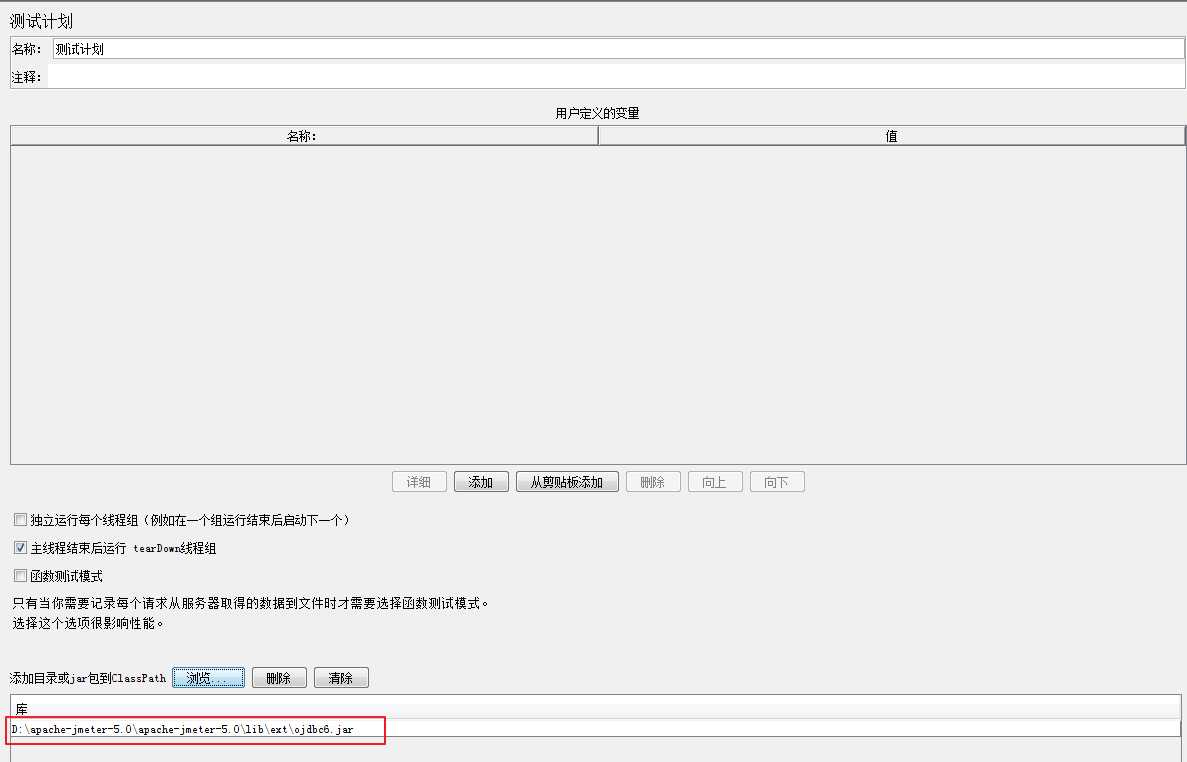
Task: Enable 独立运行每个线程组 checkbox
Action: 20,520
